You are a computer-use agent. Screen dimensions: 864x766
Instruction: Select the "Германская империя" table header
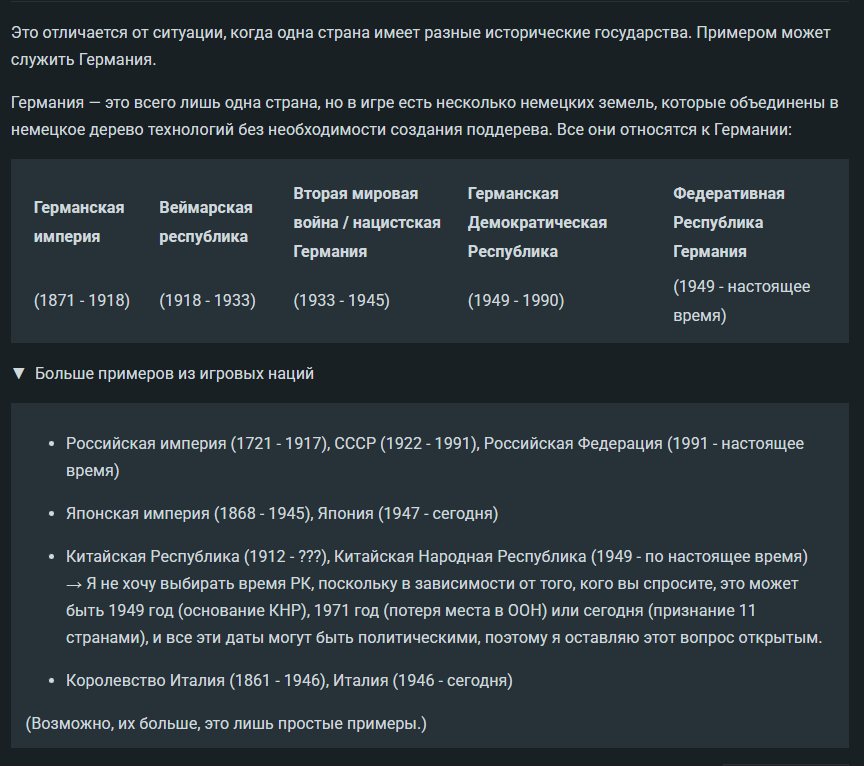tap(79, 222)
